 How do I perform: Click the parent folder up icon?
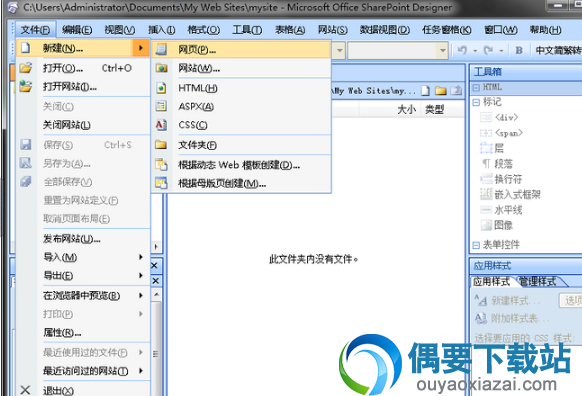[456, 91]
